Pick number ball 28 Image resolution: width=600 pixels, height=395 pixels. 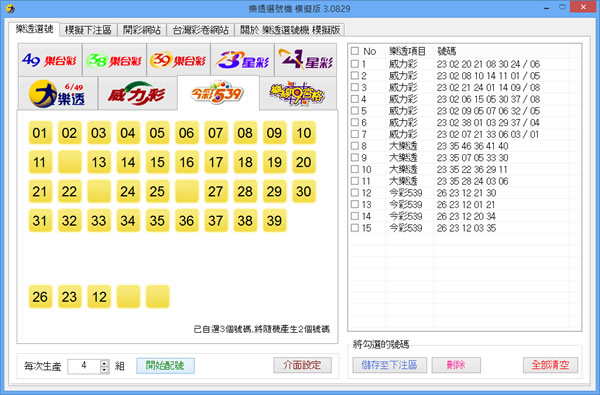[x=245, y=191]
